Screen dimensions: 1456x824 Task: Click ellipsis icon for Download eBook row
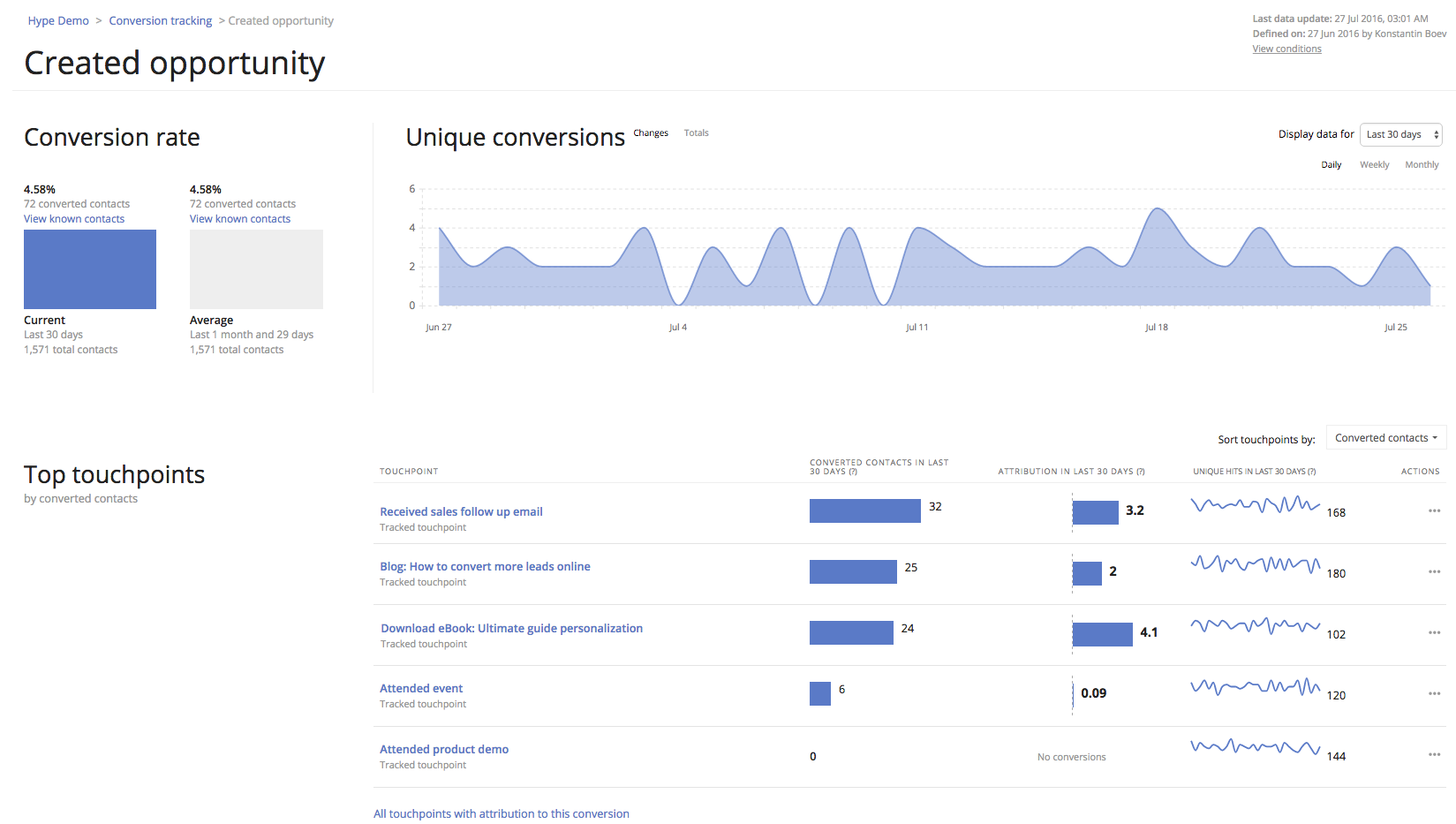(x=1434, y=632)
